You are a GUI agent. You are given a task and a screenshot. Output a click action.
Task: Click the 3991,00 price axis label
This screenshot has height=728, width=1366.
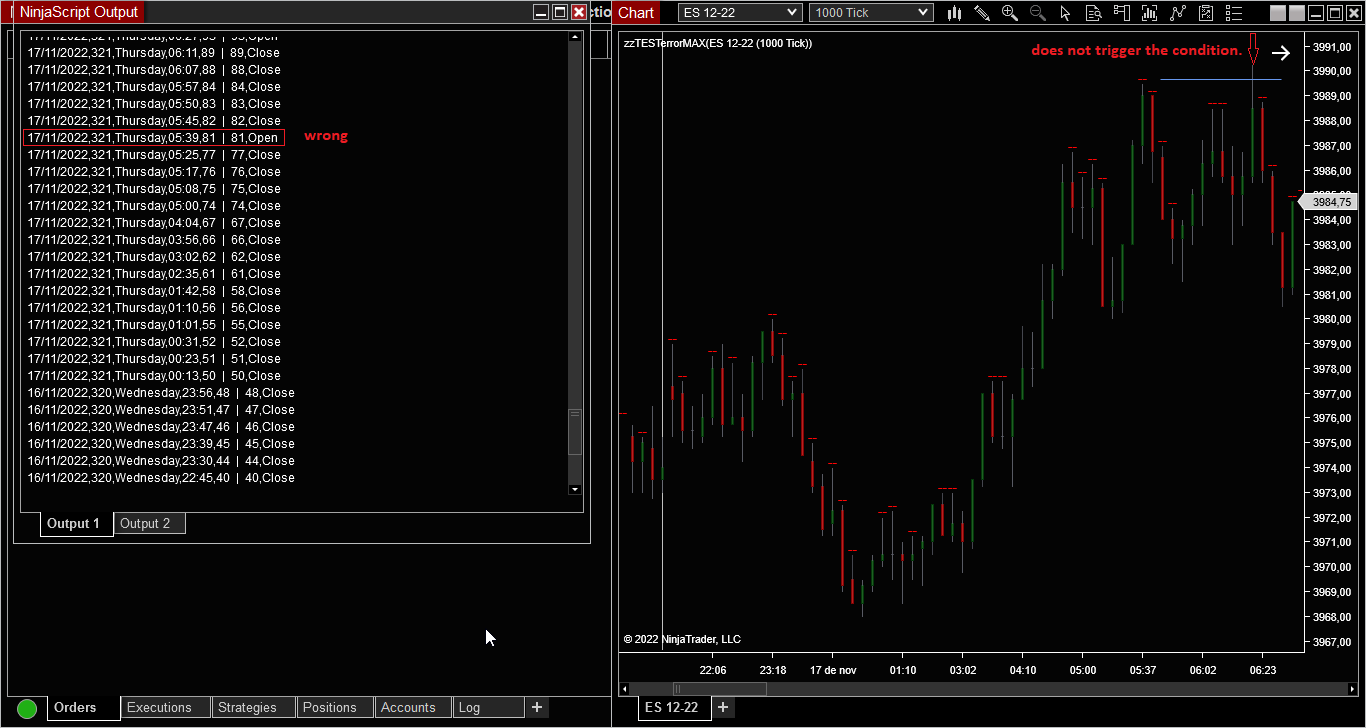click(x=1334, y=47)
